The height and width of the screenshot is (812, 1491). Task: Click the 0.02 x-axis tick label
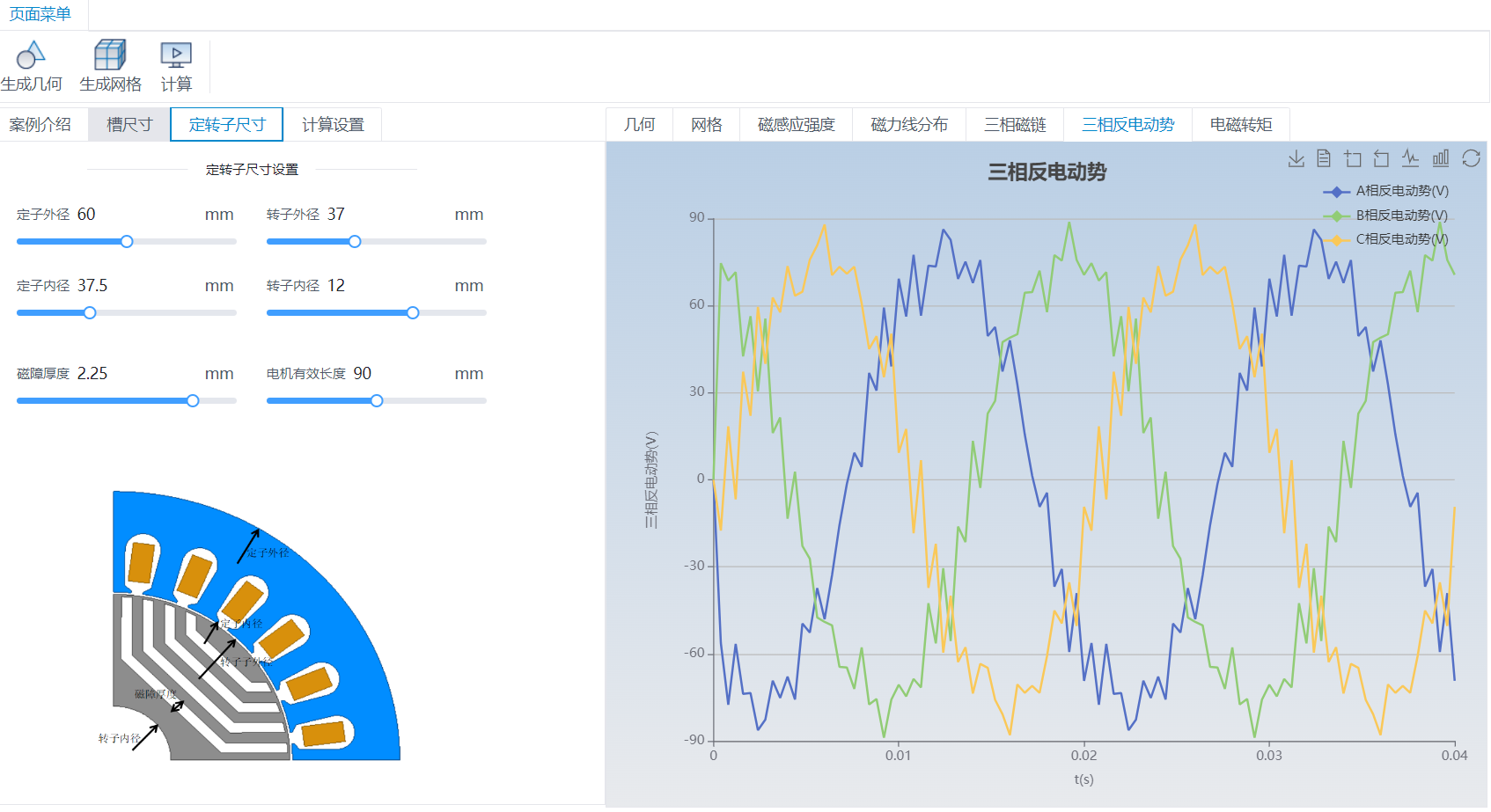coord(1084,756)
